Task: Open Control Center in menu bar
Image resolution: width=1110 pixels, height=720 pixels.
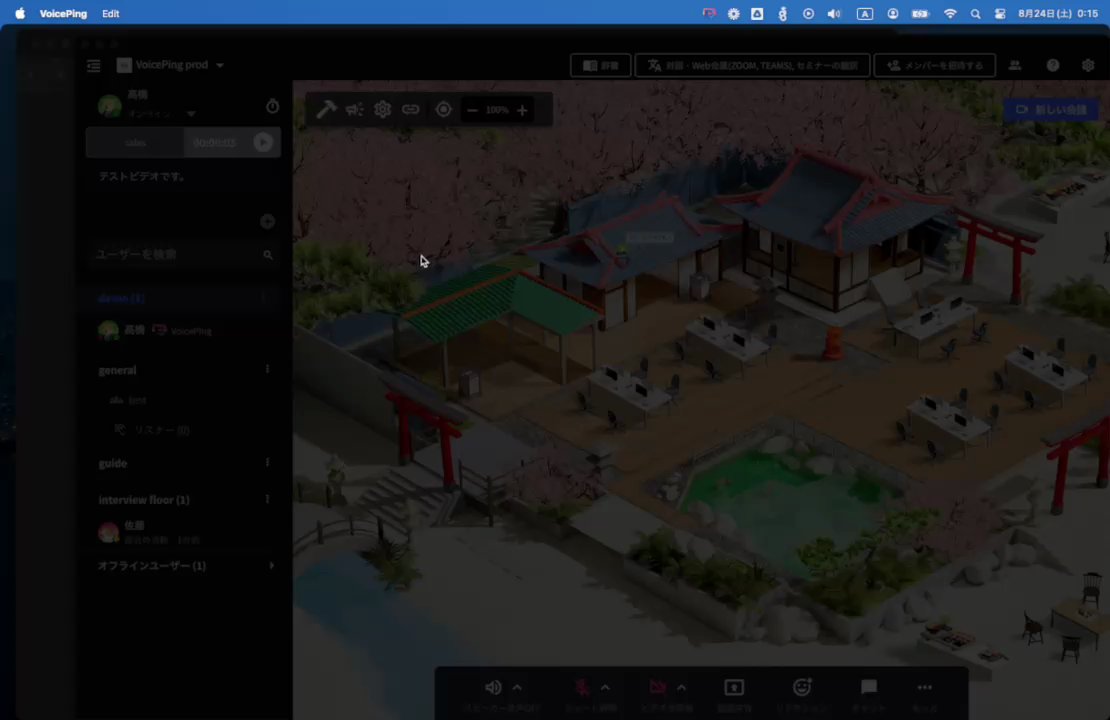Action: 1000,13
